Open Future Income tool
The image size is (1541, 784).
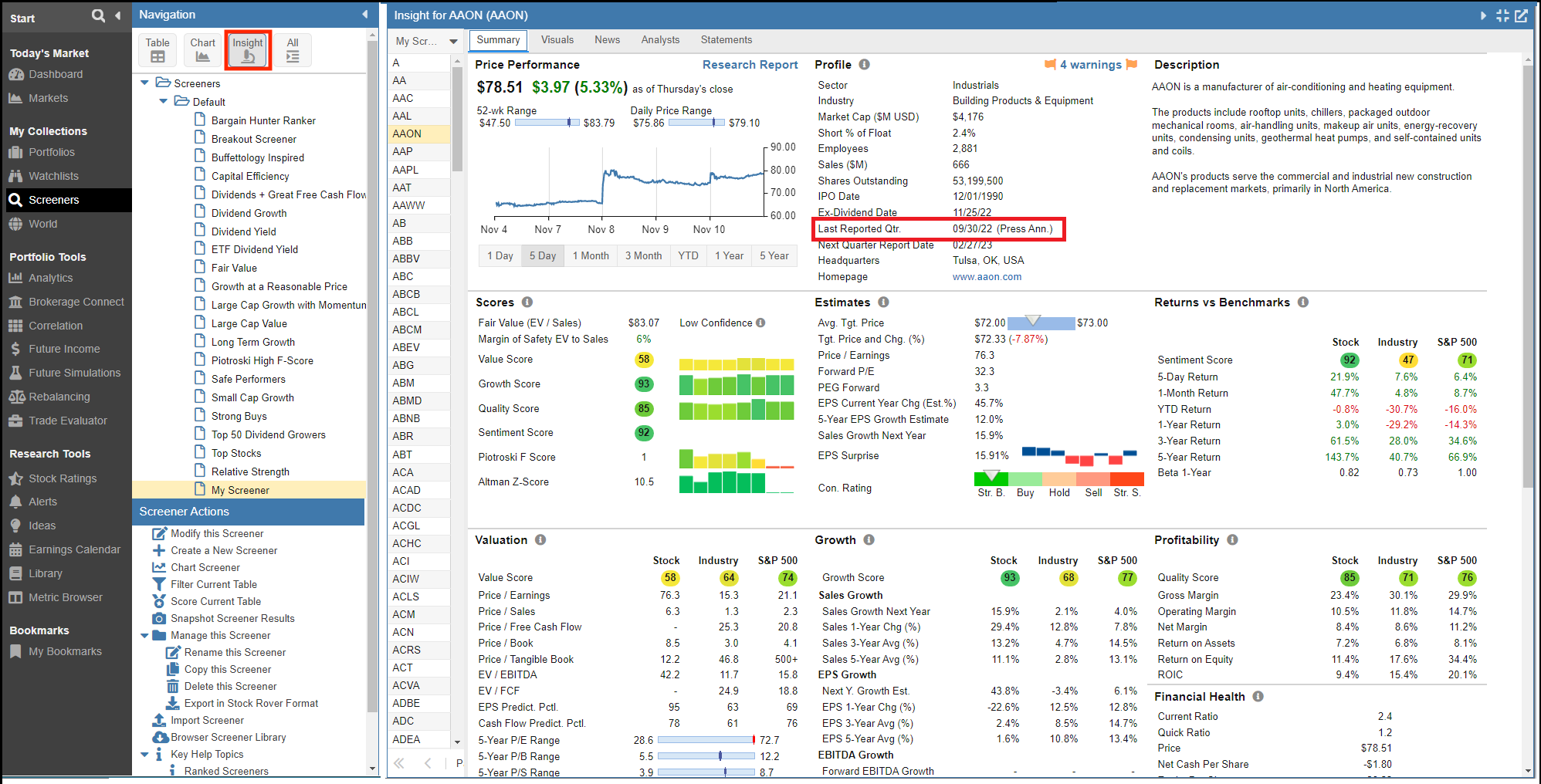pos(64,349)
